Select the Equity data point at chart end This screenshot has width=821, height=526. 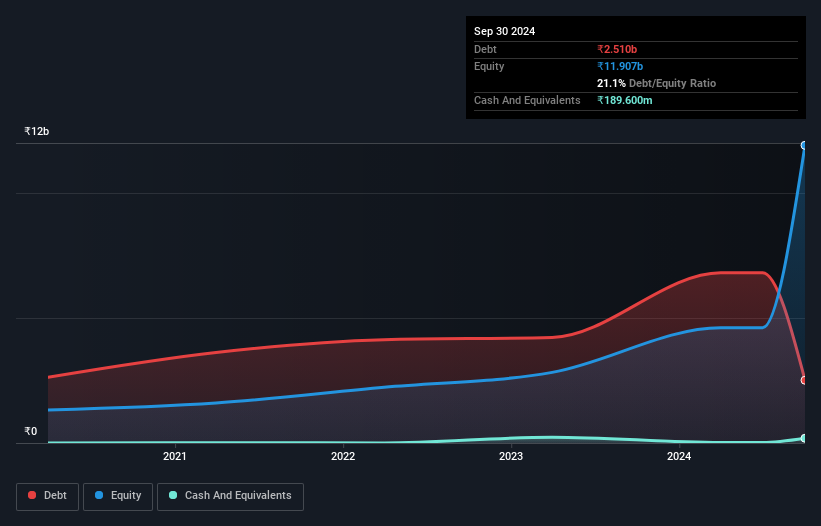(x=804, y=146)
